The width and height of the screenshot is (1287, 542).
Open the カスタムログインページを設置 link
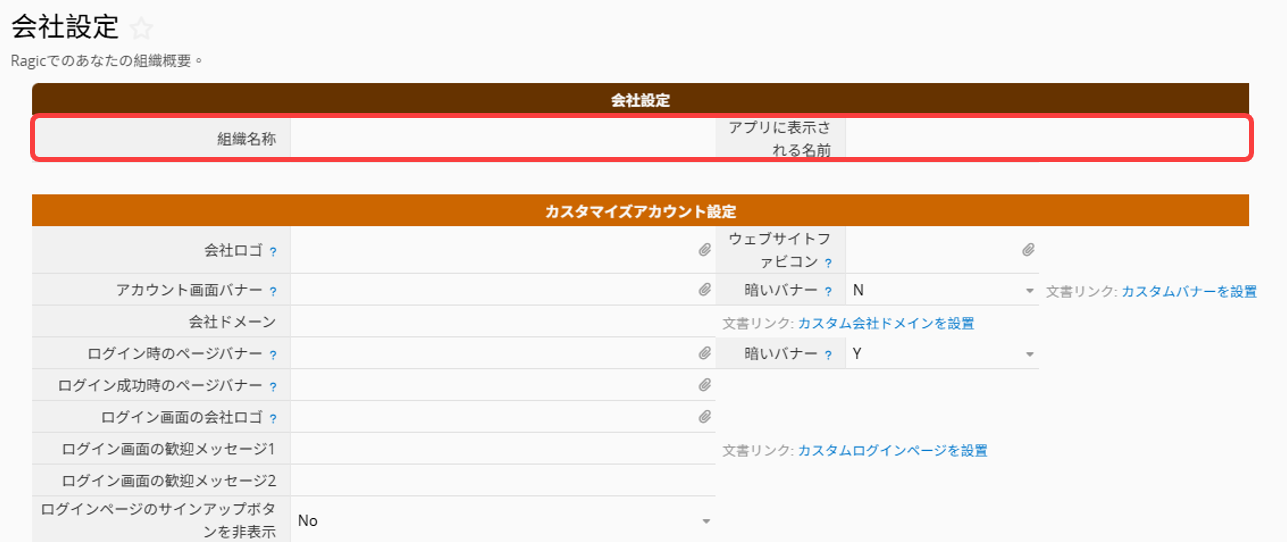click(x=892, y=451)
